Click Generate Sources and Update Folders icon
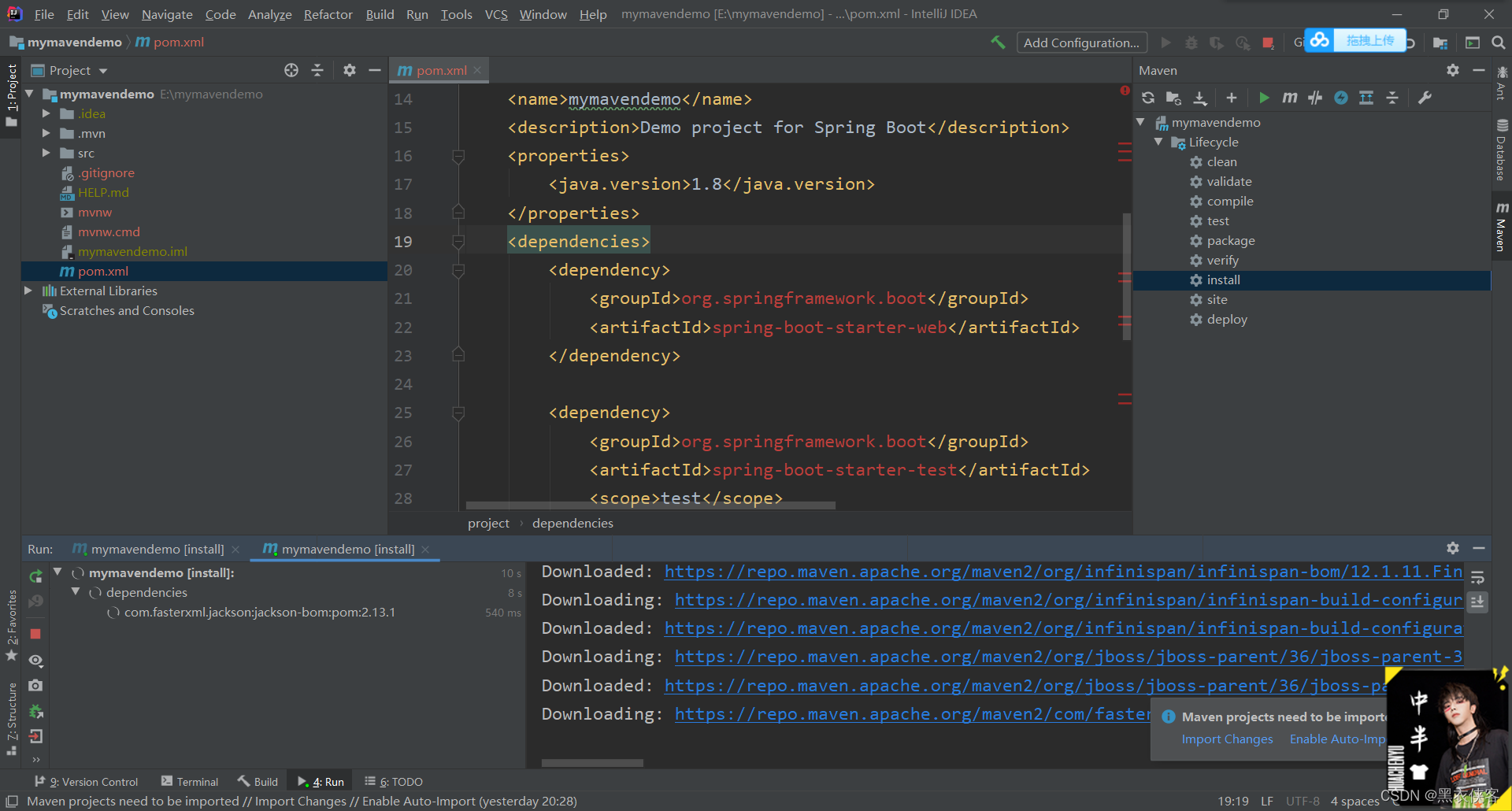Image resolution: width=1512 pixels, height=811 pixels. point(1173,98)
